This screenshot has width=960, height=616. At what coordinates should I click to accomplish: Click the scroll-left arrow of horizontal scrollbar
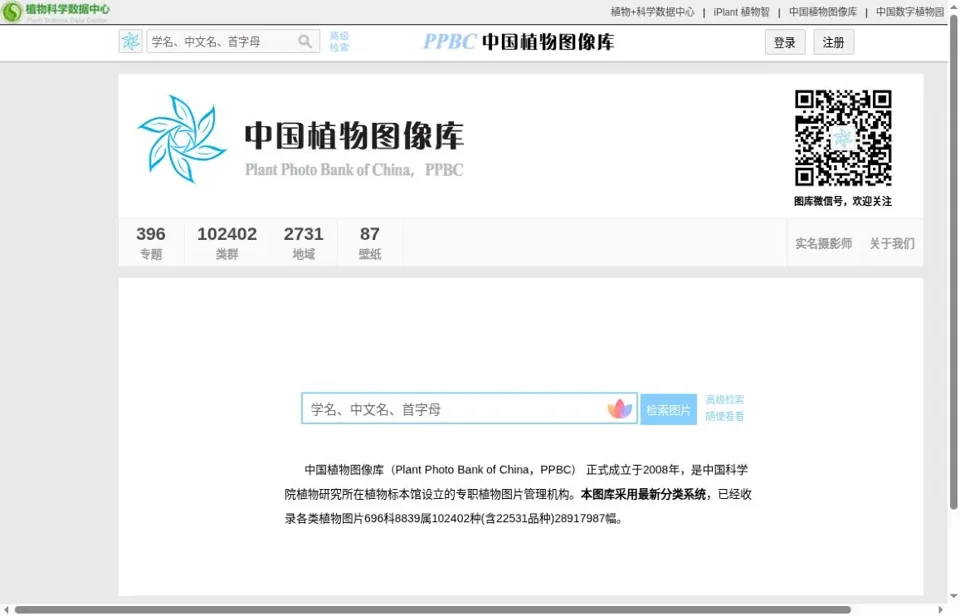pos(6,610)
